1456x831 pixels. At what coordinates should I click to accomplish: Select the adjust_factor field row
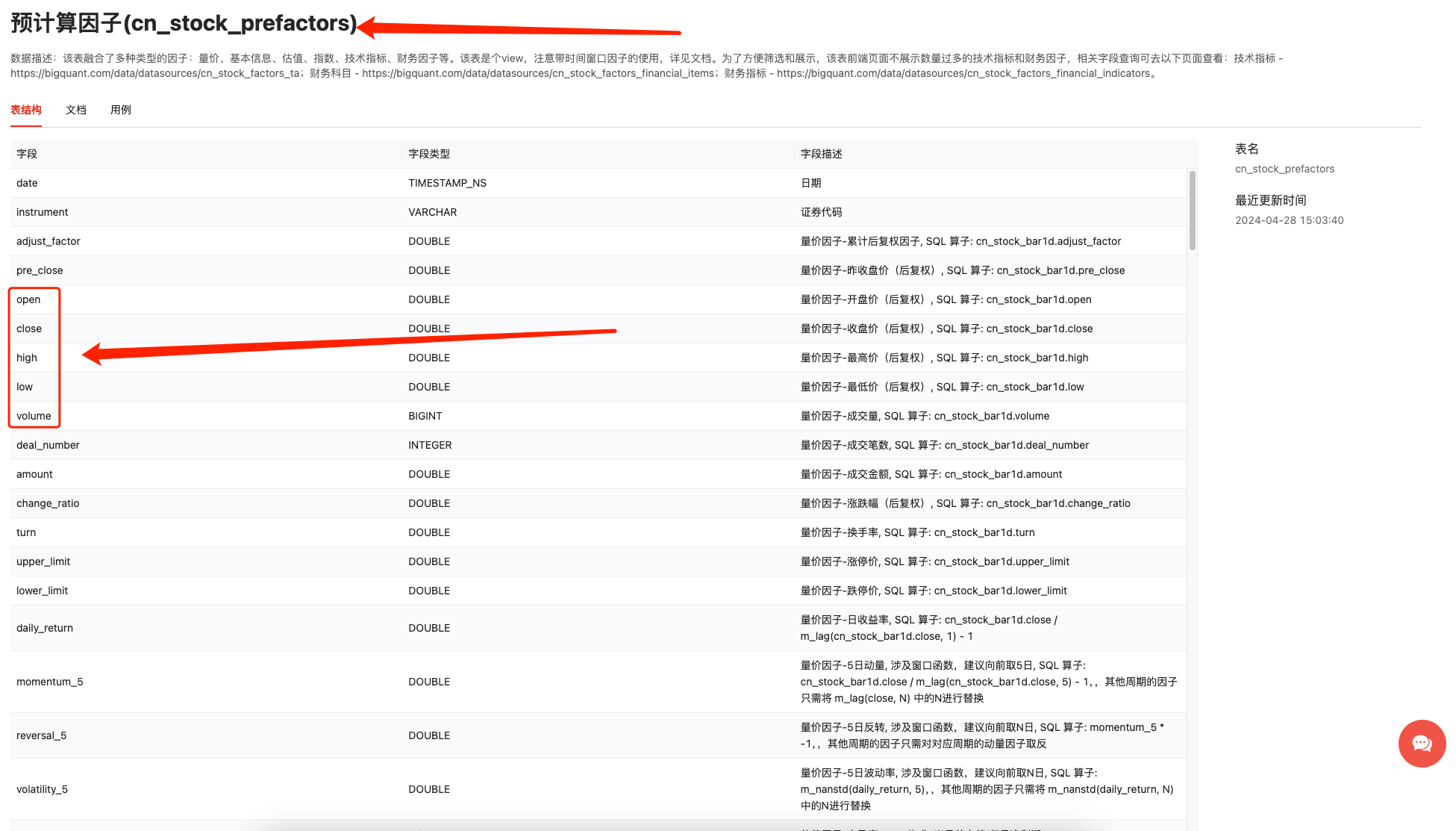49,241
